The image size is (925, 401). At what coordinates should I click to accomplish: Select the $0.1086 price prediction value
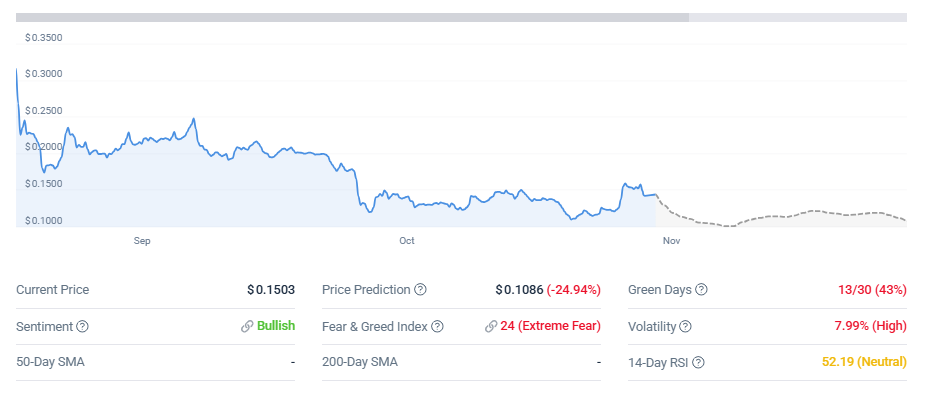pyautogui.click(x=519, y=290)
